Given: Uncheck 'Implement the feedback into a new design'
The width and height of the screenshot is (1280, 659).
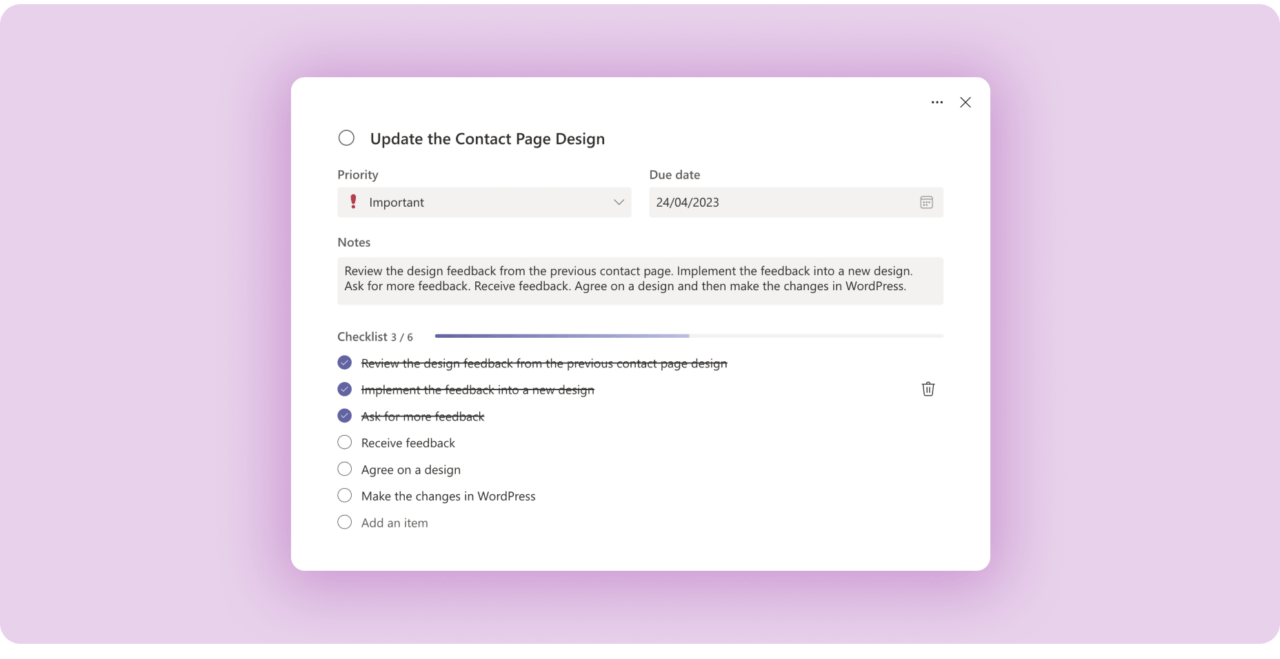Looking at the screenshot, I should click(x=344, y=388).
